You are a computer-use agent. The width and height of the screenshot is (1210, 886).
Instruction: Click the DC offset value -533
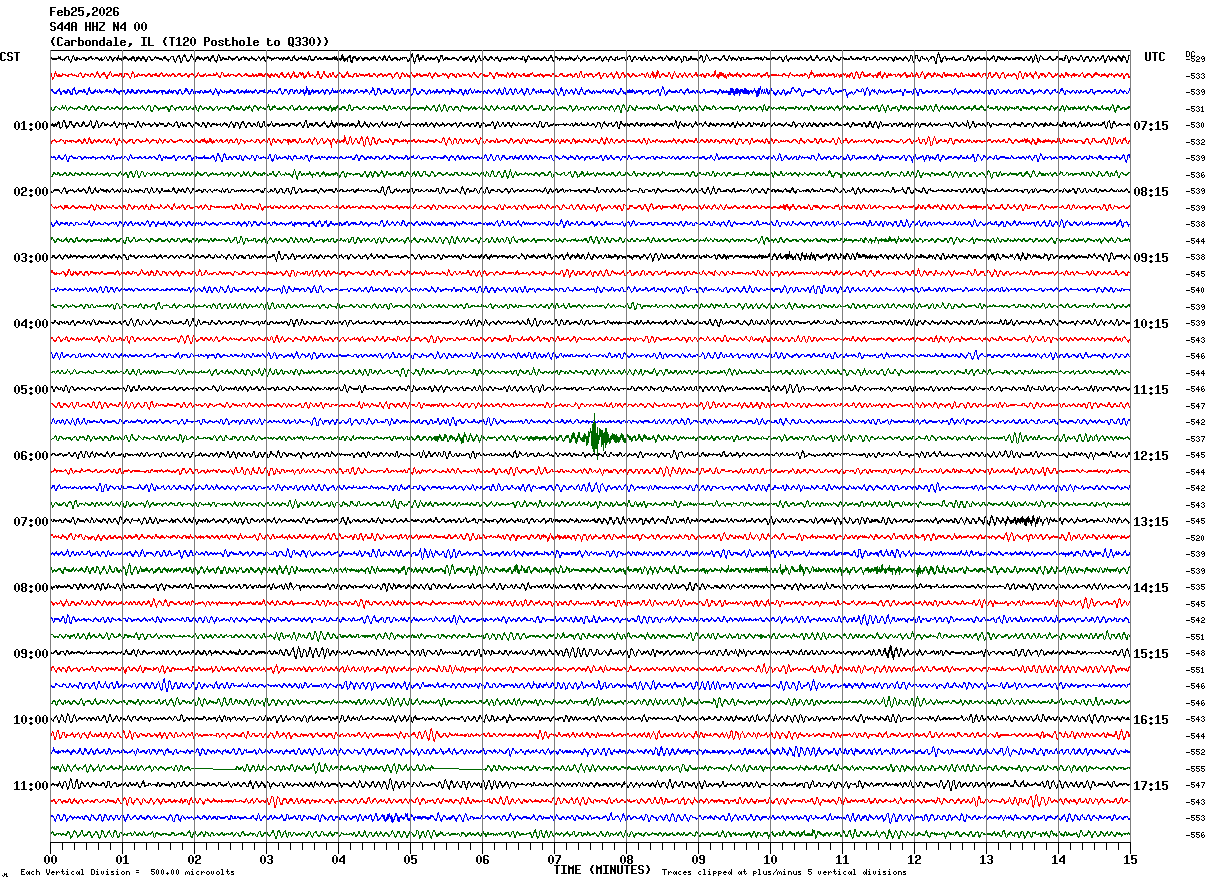pos(1195,76)
